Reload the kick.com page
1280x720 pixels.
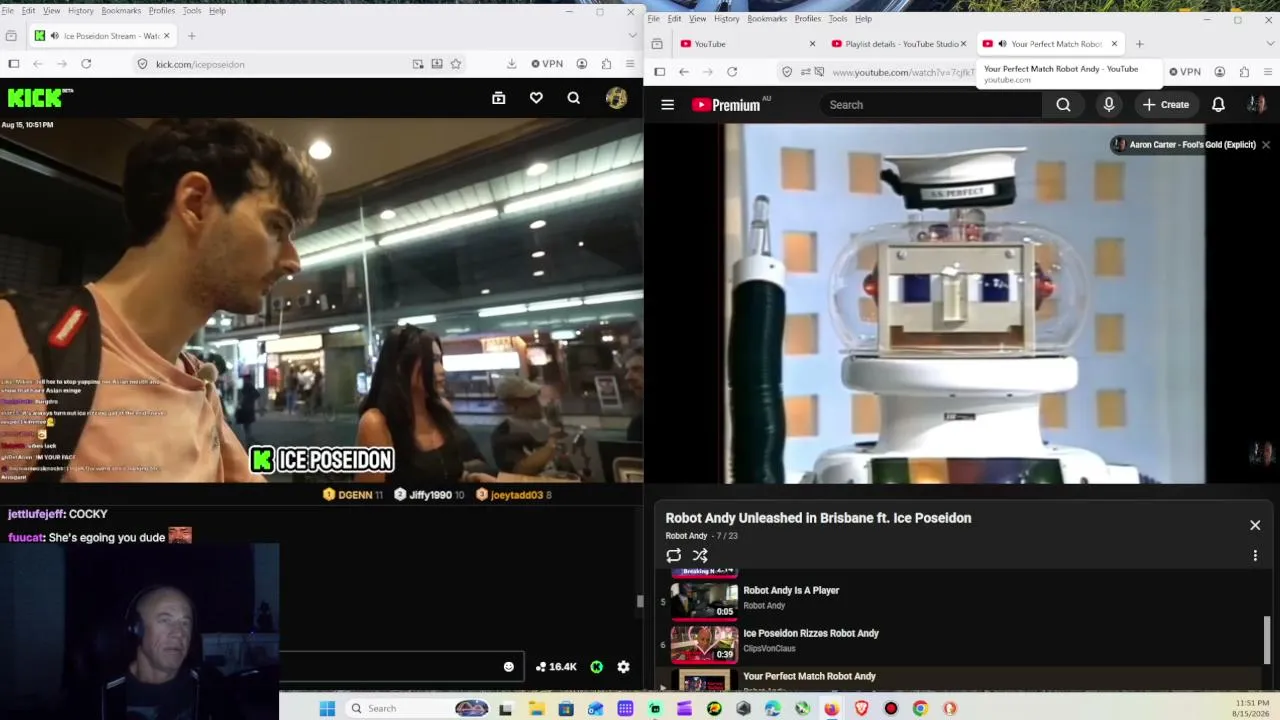(86, 64)
